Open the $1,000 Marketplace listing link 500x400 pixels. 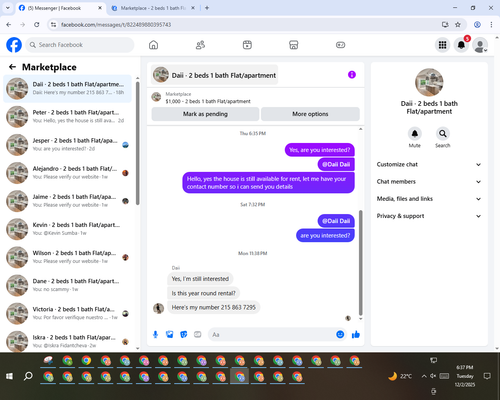208,101
